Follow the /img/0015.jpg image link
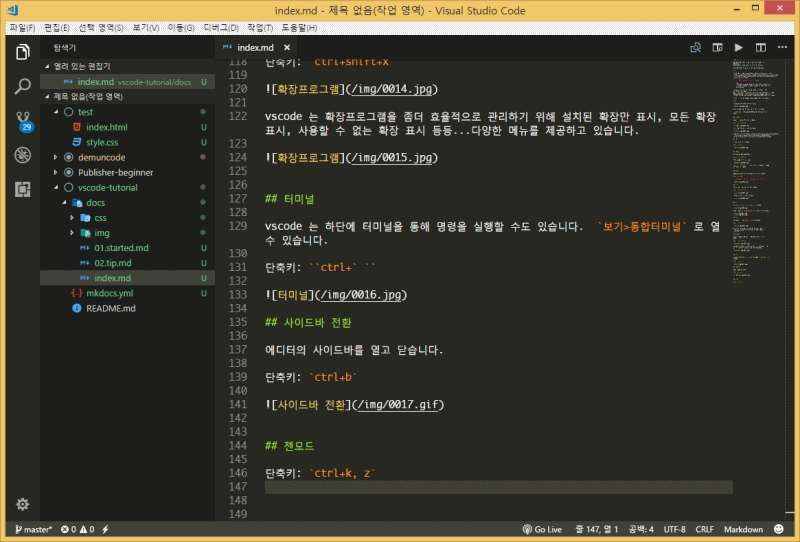The image size is (800, 542). point(392,157)
